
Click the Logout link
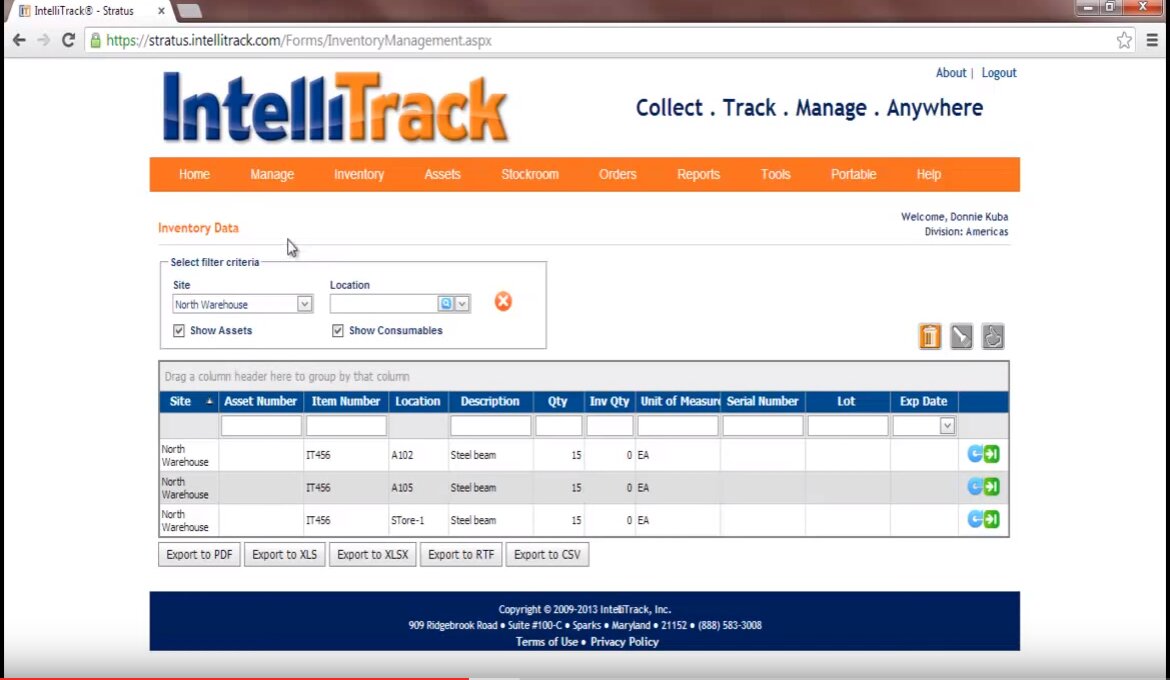tap(998, 73)
